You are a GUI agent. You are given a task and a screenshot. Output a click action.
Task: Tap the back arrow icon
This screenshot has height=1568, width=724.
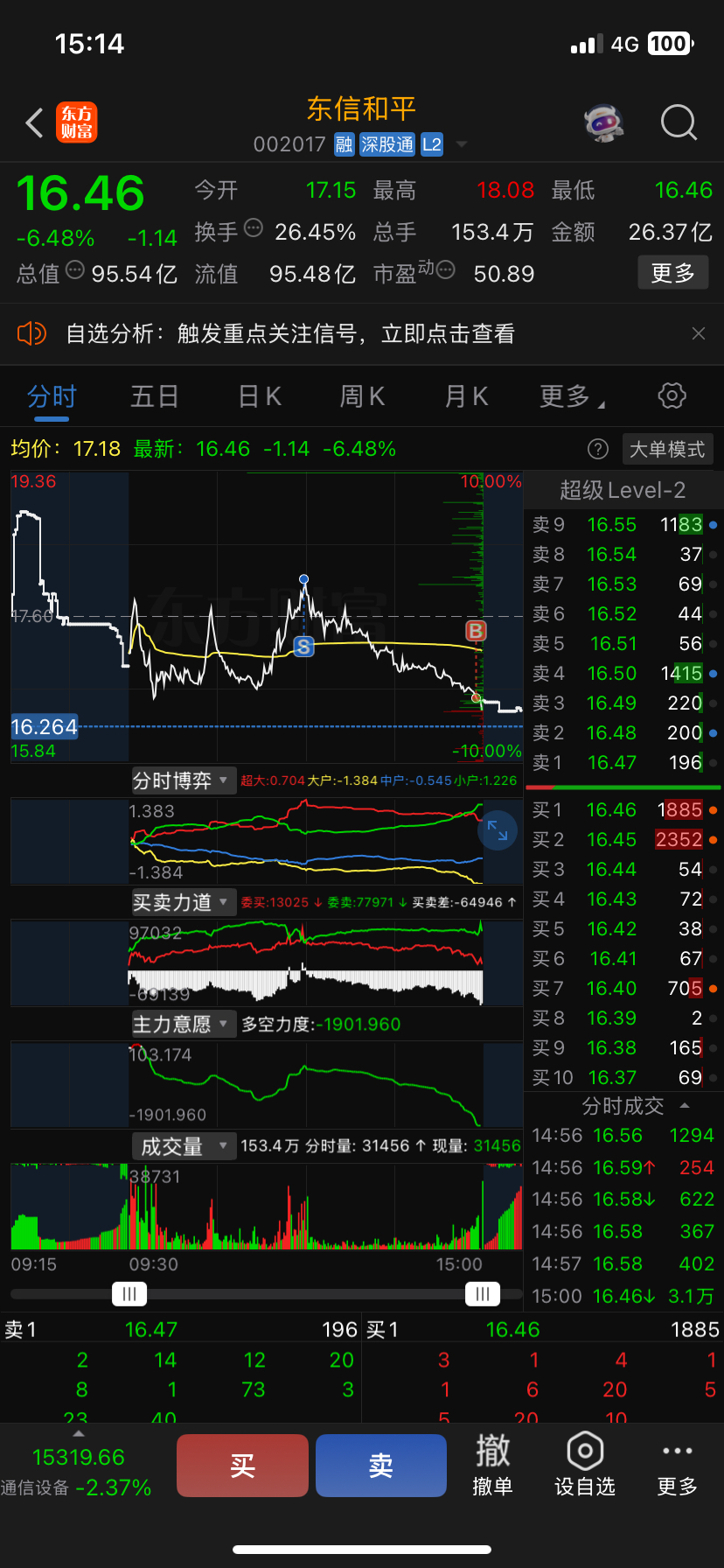35,123
